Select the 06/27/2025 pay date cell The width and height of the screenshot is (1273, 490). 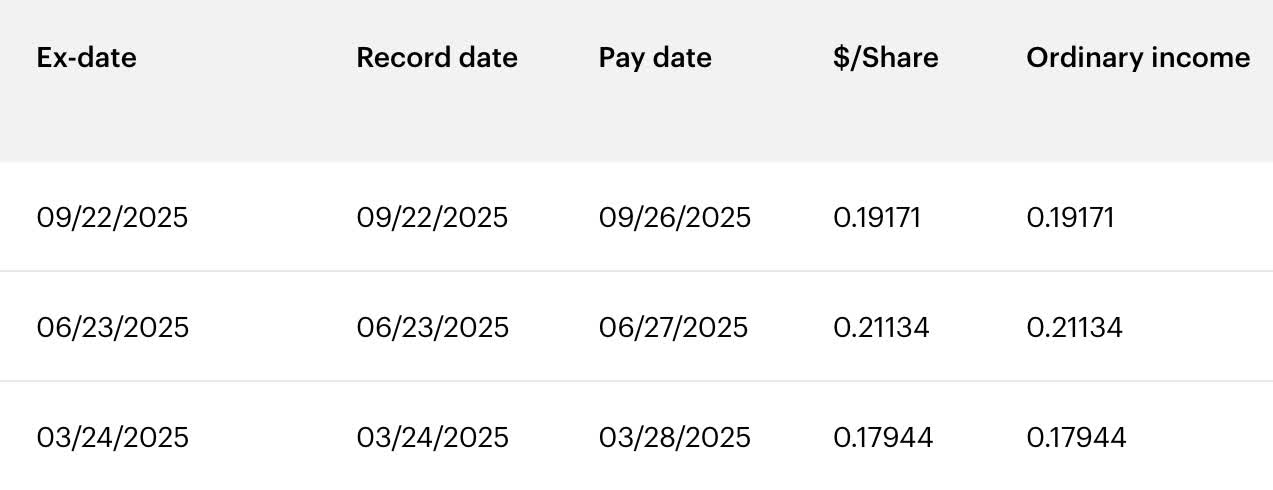tap(673, 327)
